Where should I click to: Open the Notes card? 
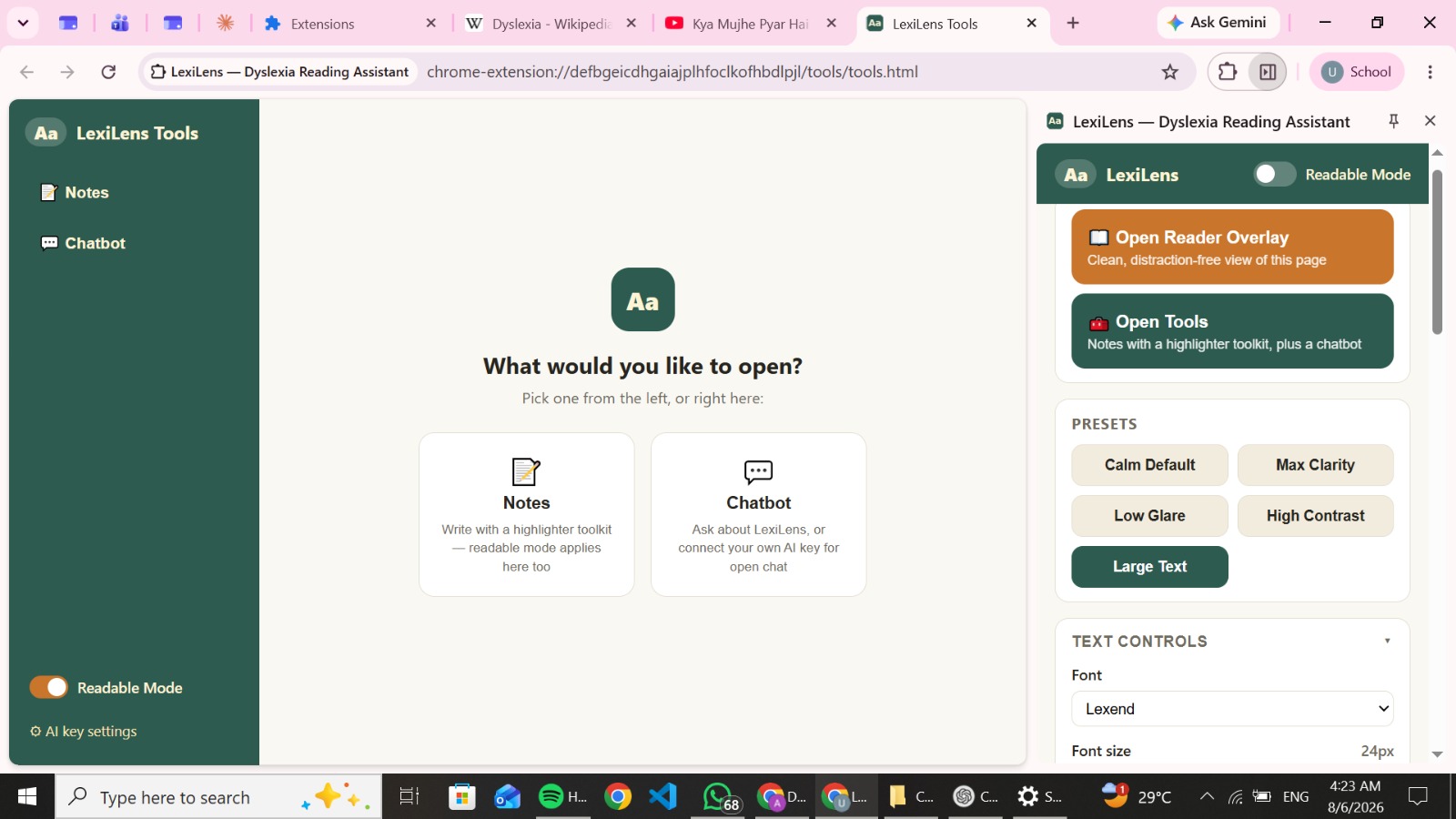526,514
